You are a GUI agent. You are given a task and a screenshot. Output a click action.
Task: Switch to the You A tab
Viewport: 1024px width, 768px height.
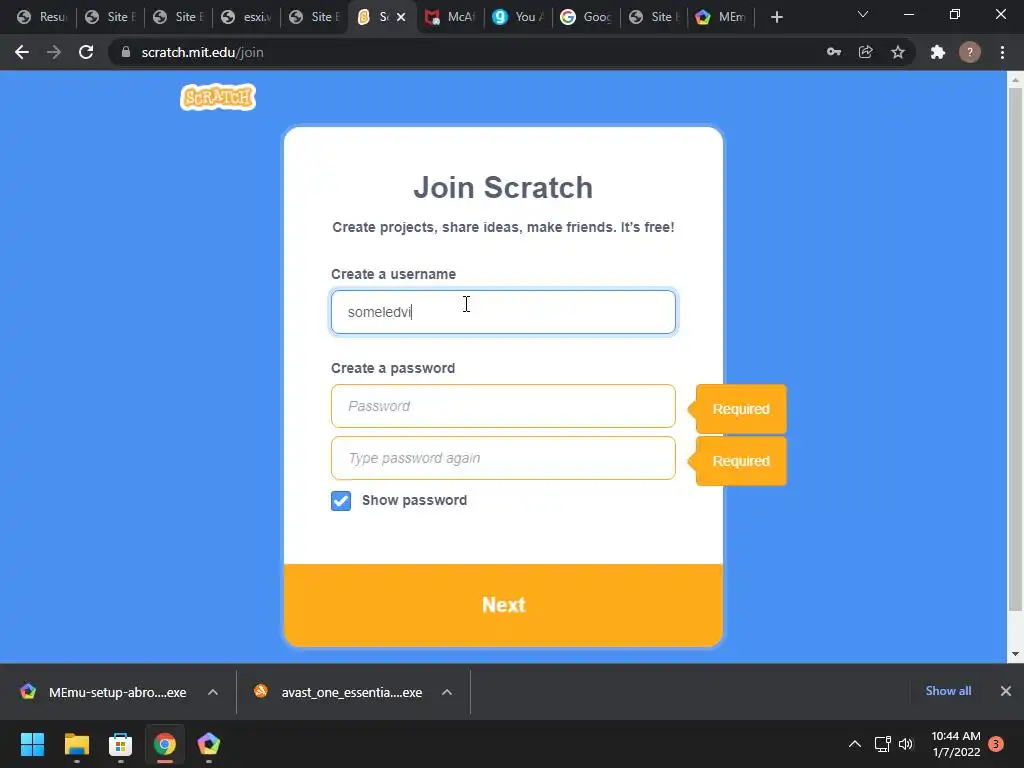point(518,17)
